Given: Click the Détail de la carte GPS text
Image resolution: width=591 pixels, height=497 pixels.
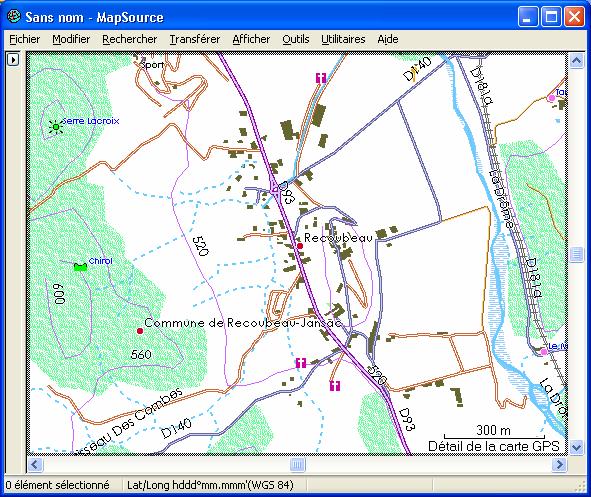Looking at the screenshot, I should (494, 446).
